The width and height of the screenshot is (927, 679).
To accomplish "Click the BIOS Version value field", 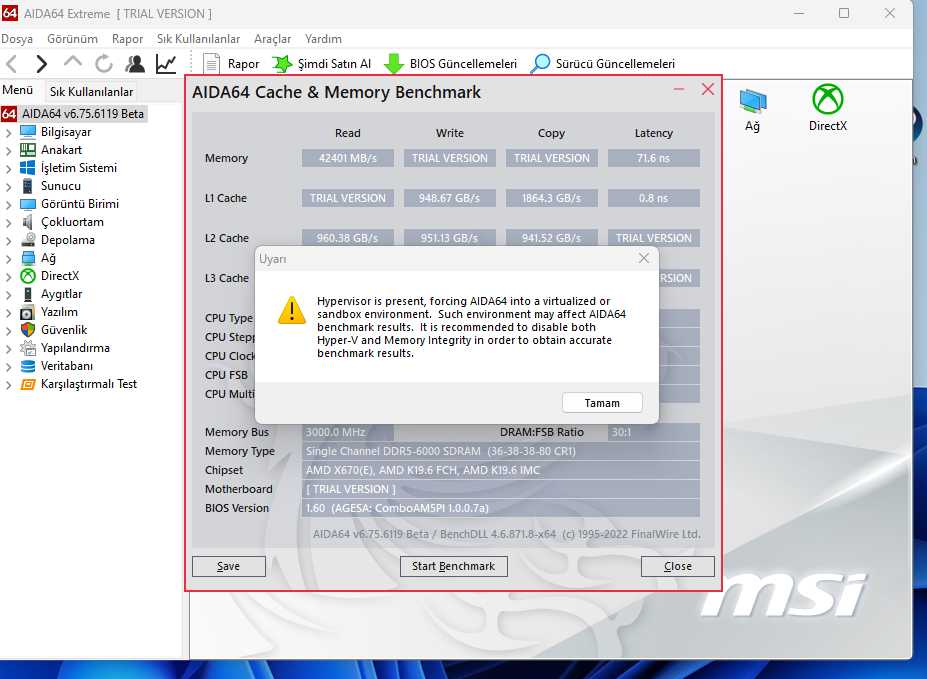I will [x=501, y=508].
